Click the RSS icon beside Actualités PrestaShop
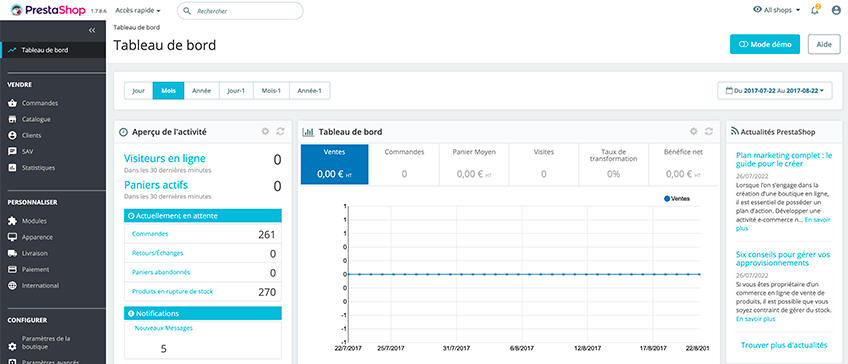This screenshot has height=364, width=848. (734, 131)
